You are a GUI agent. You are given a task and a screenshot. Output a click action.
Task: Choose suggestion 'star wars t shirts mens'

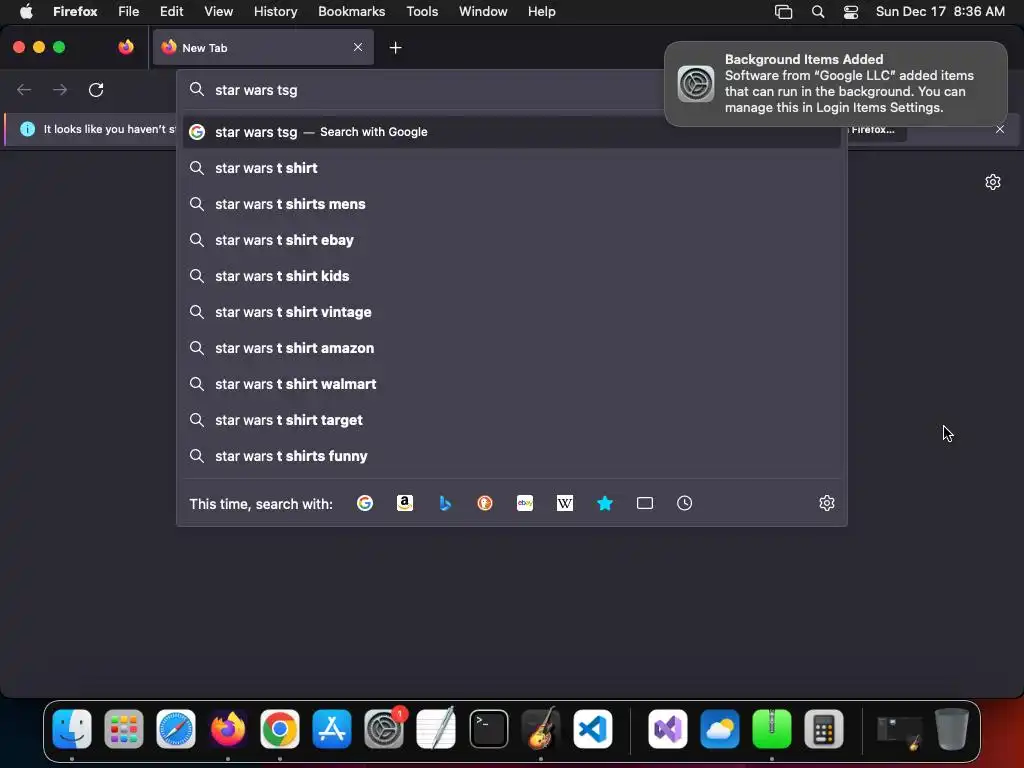click(x=512, y=204)
